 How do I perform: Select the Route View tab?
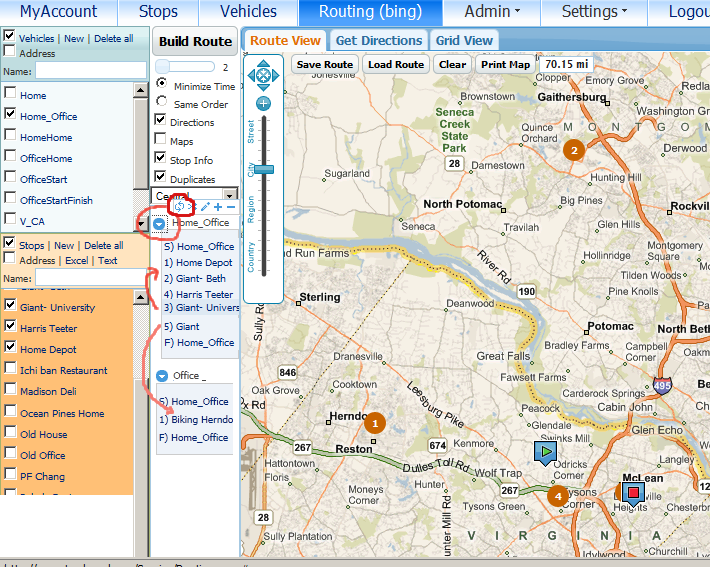pyautogui.click(x=285, y=41)
